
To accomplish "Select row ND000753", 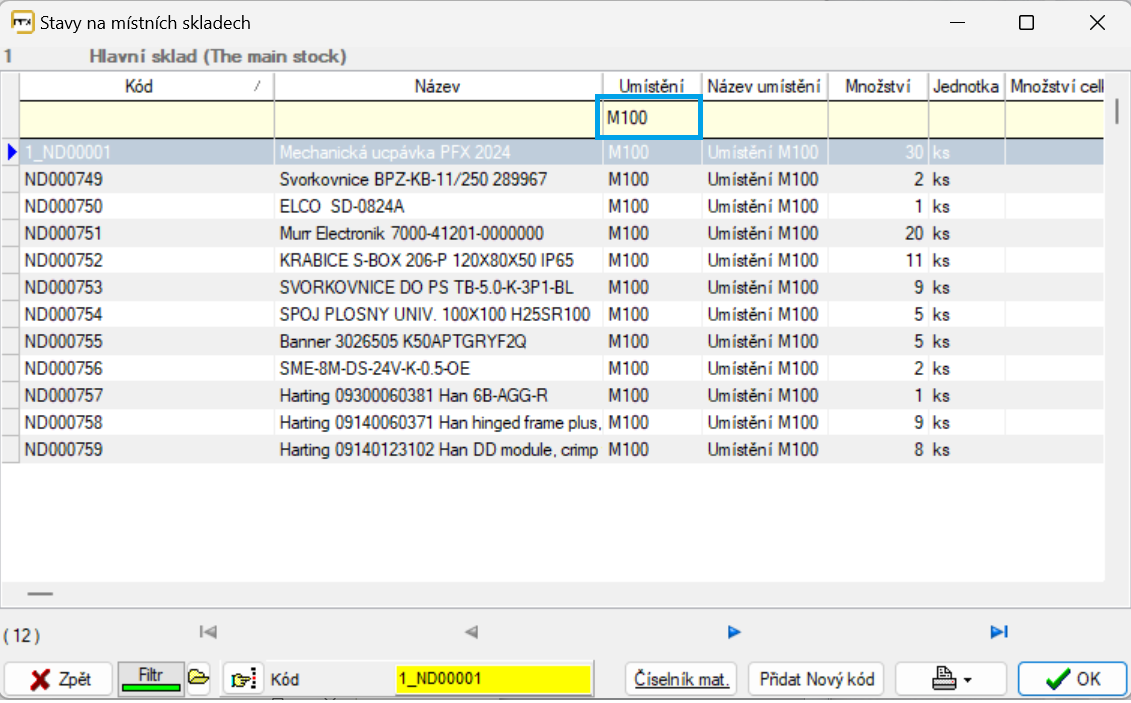I will (561, 288).
